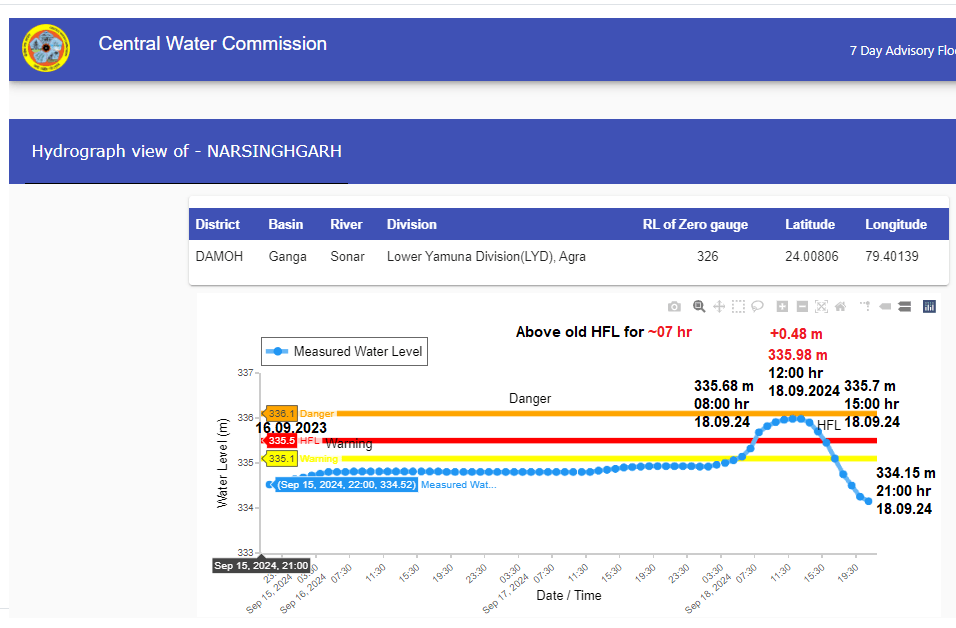956x628 pixels.
Task: Reset axes with the home icon
Action: 841,306
